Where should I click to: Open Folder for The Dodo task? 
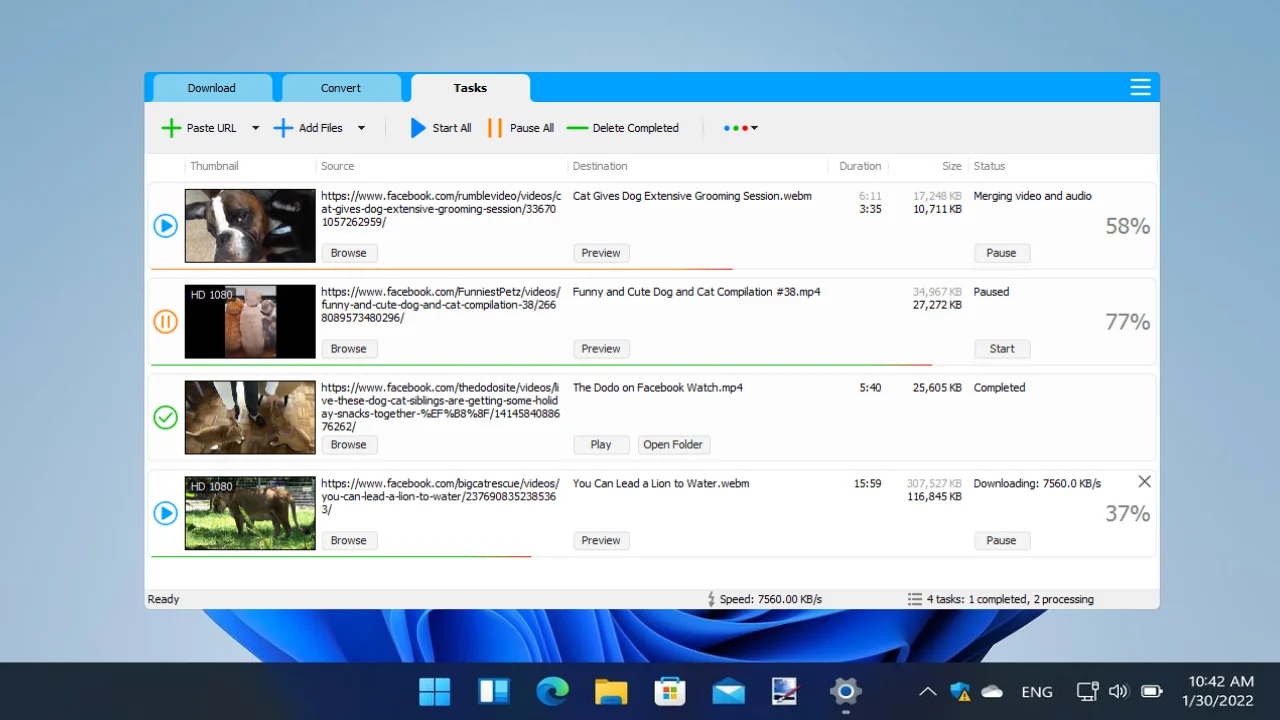[673, 445]
